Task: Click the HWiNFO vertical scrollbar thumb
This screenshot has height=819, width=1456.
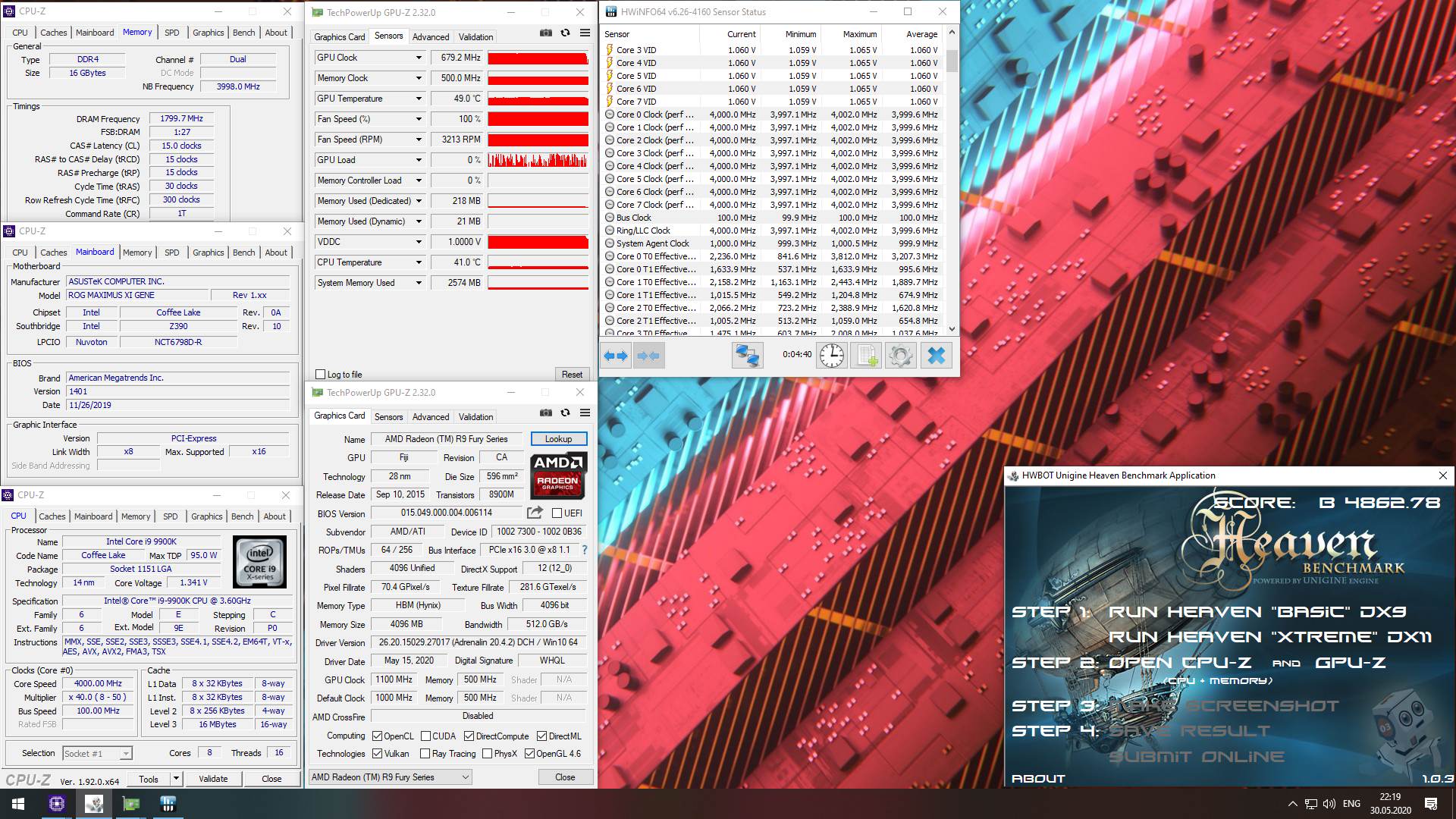Action: click(952, 61)
